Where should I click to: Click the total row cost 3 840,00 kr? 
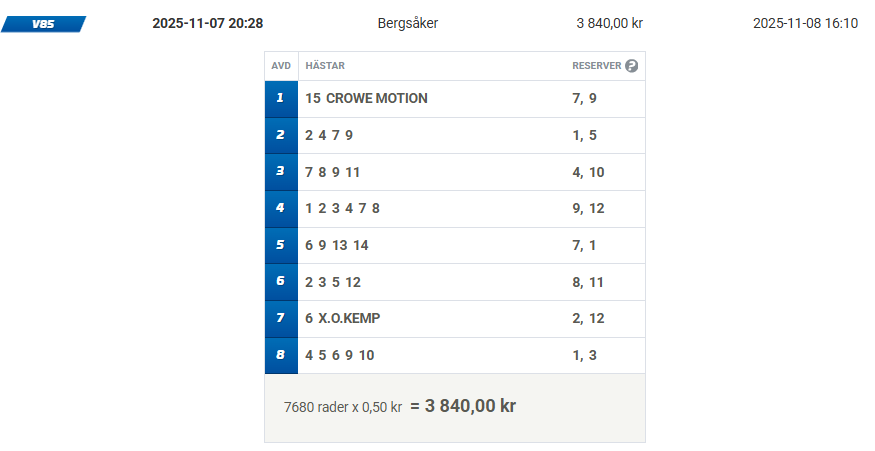point(470,406)
